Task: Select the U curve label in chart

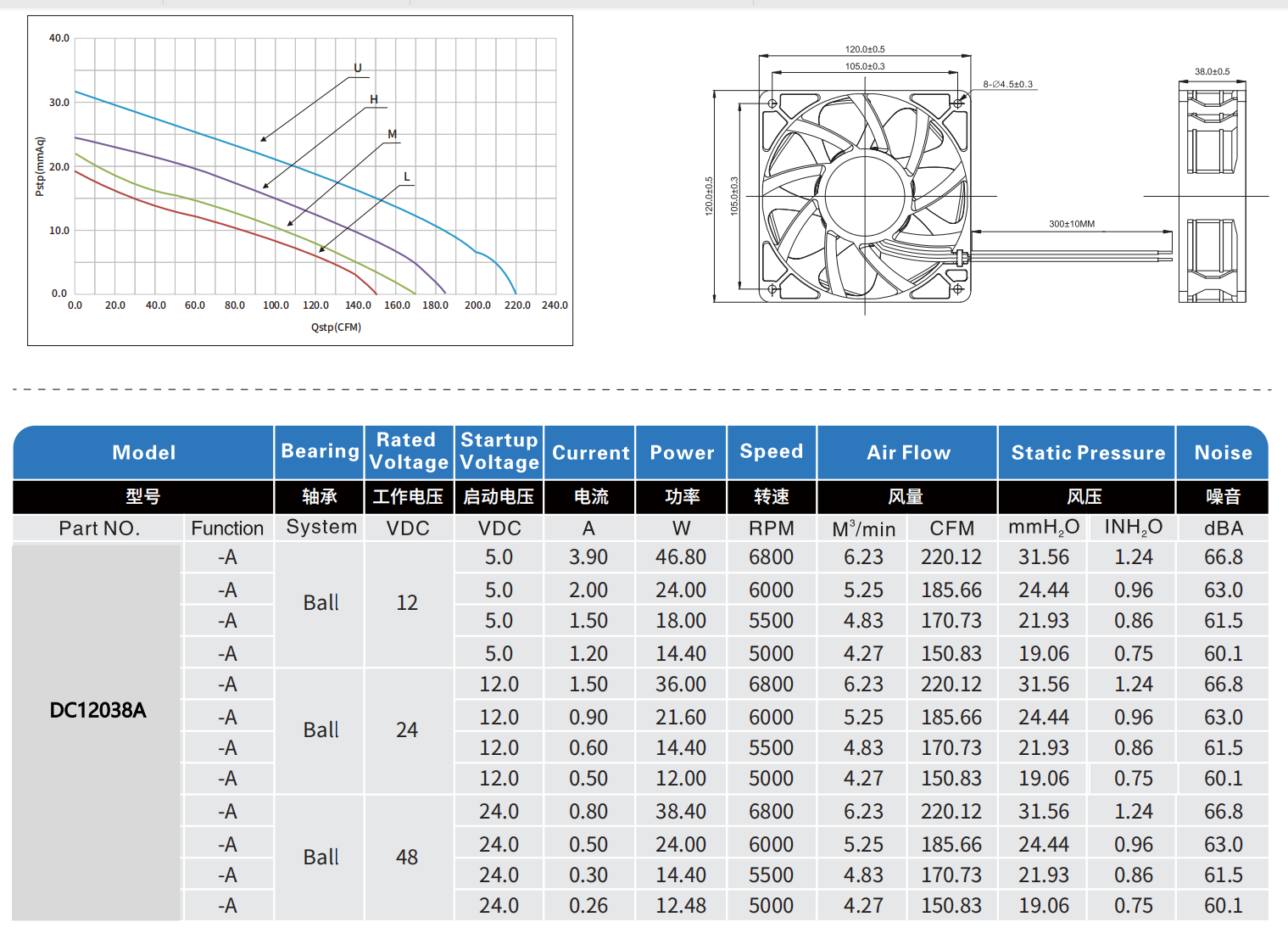Action: click(357, 68)
